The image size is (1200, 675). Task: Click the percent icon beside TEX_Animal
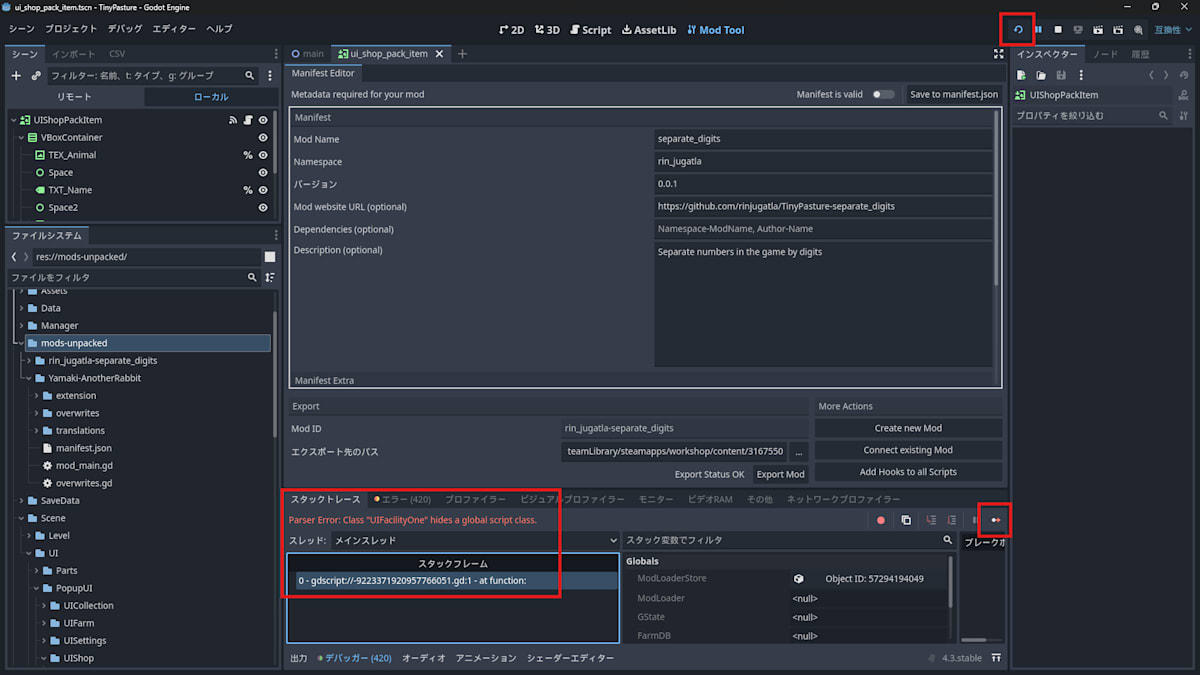click(x=248, y=155)
